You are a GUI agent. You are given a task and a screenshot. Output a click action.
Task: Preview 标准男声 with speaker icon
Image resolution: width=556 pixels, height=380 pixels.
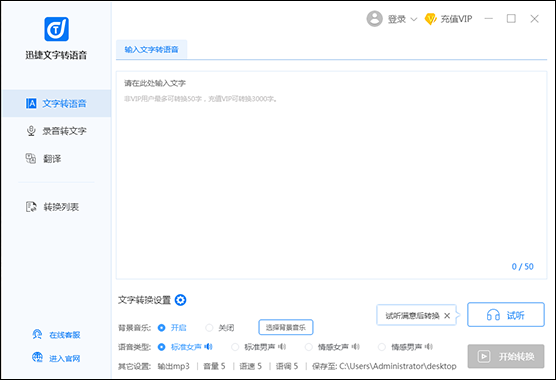(282, 347)
